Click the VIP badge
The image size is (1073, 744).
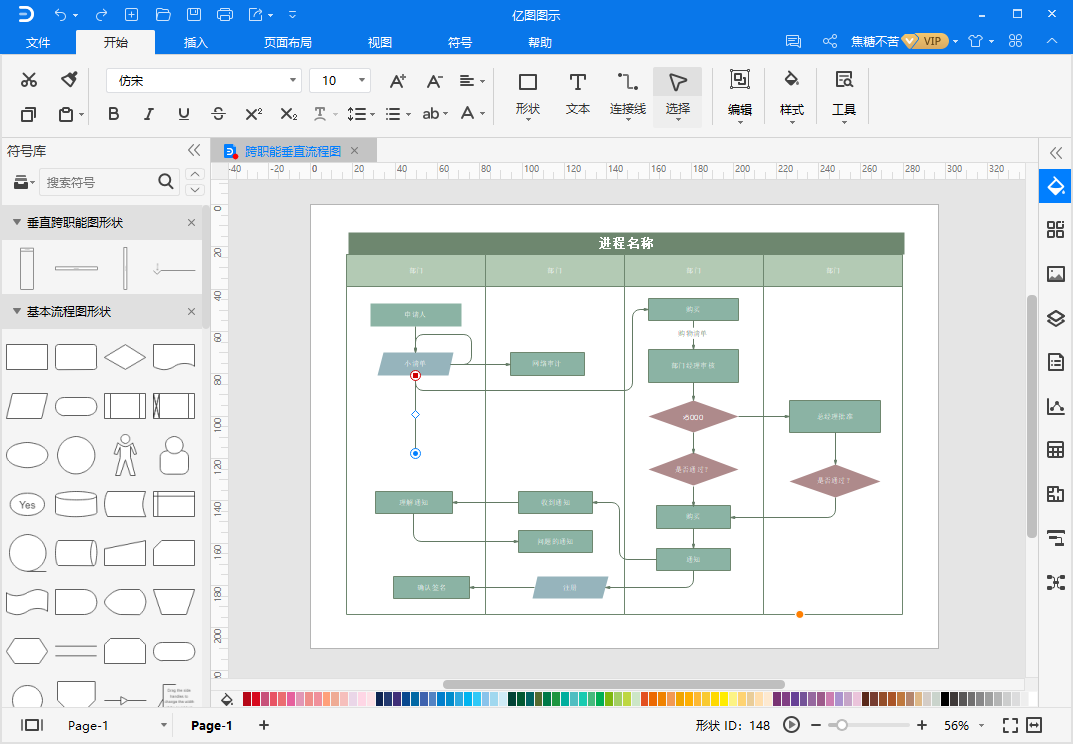925,41
